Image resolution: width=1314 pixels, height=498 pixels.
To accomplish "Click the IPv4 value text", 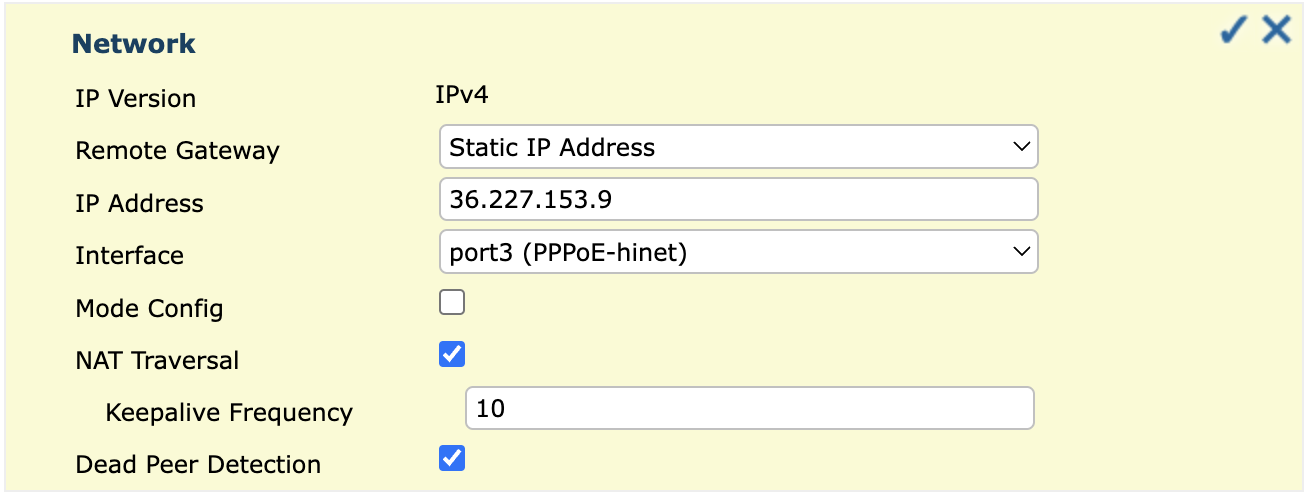I will point(462,96).
